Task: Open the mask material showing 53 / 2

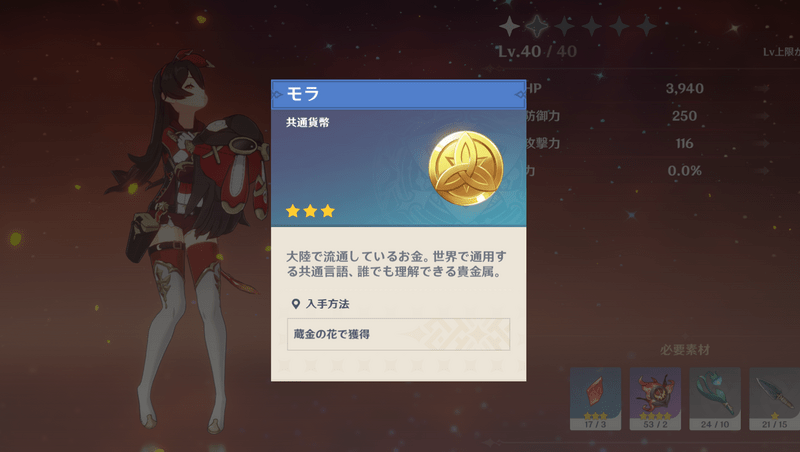Action: coord(655,398)
